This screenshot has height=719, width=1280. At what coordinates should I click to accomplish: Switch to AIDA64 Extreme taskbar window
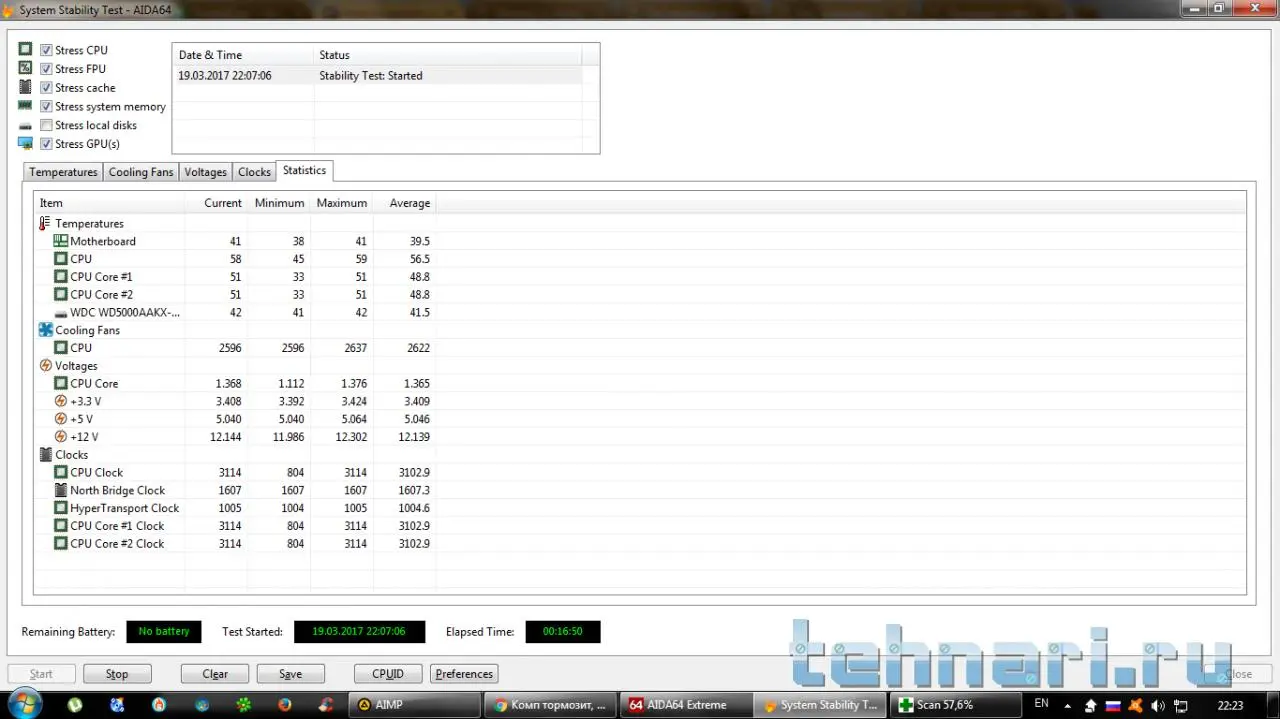pyautogui.click(x=686, y=705)
